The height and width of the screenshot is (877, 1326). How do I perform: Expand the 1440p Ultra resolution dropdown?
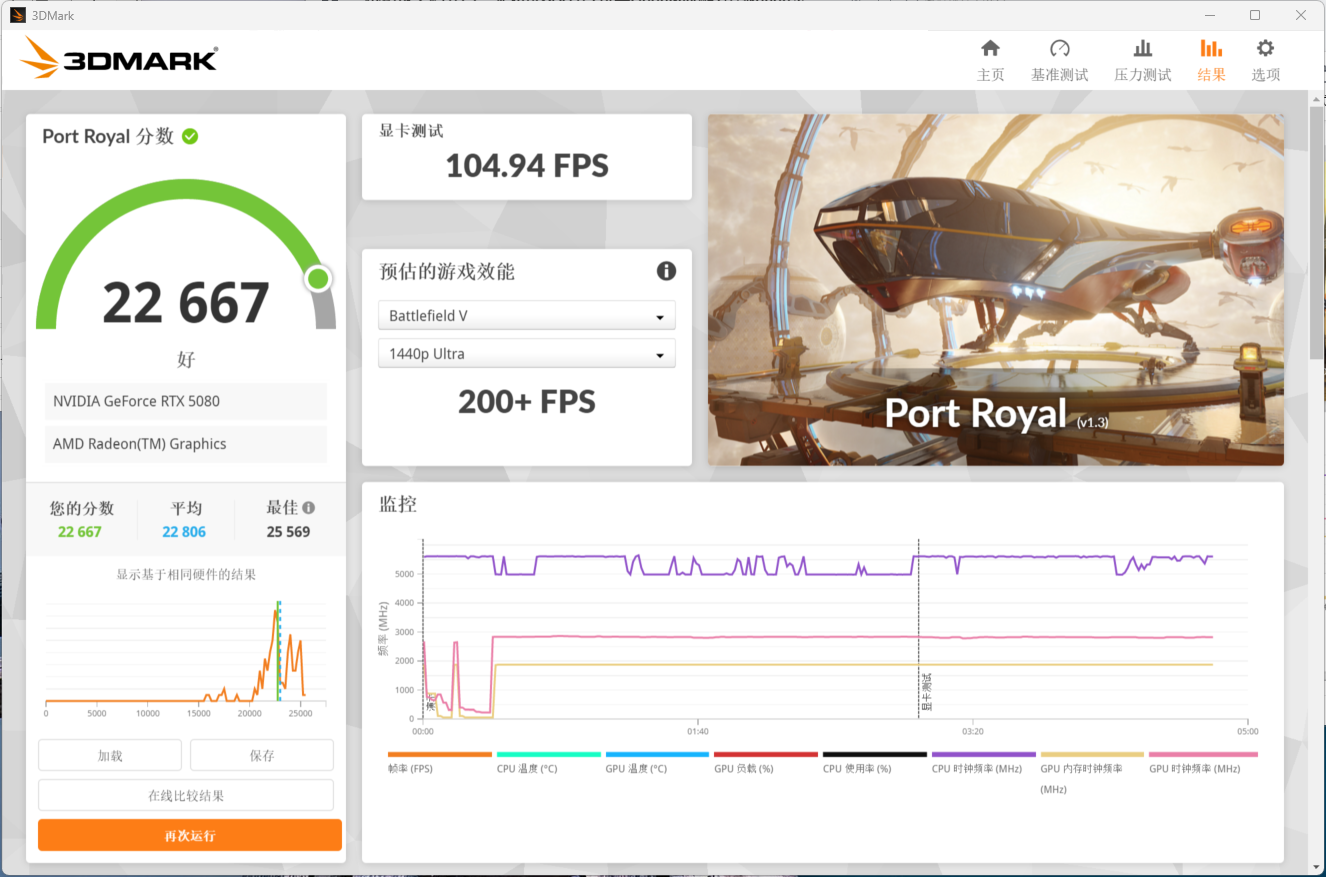pyautogui.click(x=527, y=353)
